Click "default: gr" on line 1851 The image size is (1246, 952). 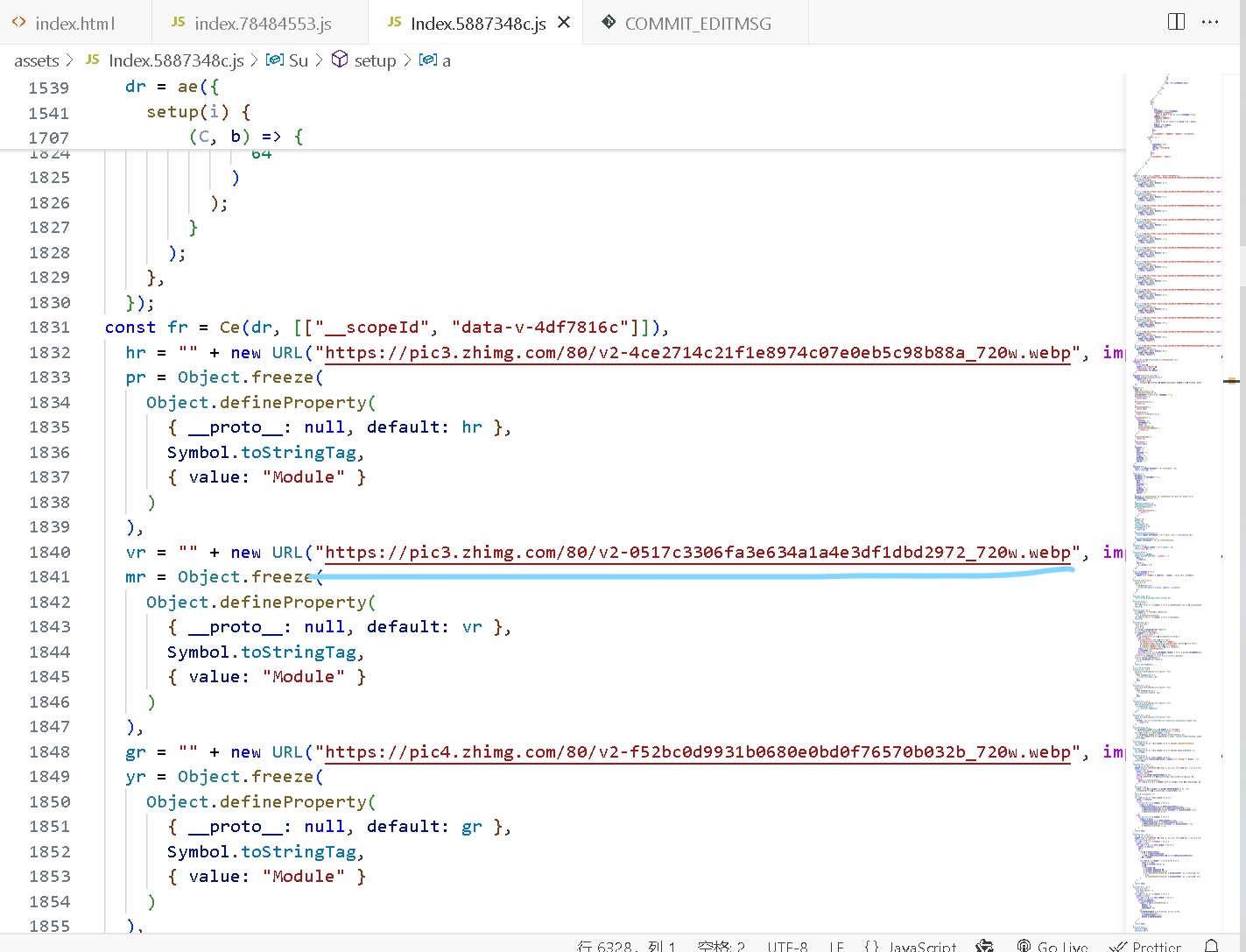(425, 827)
